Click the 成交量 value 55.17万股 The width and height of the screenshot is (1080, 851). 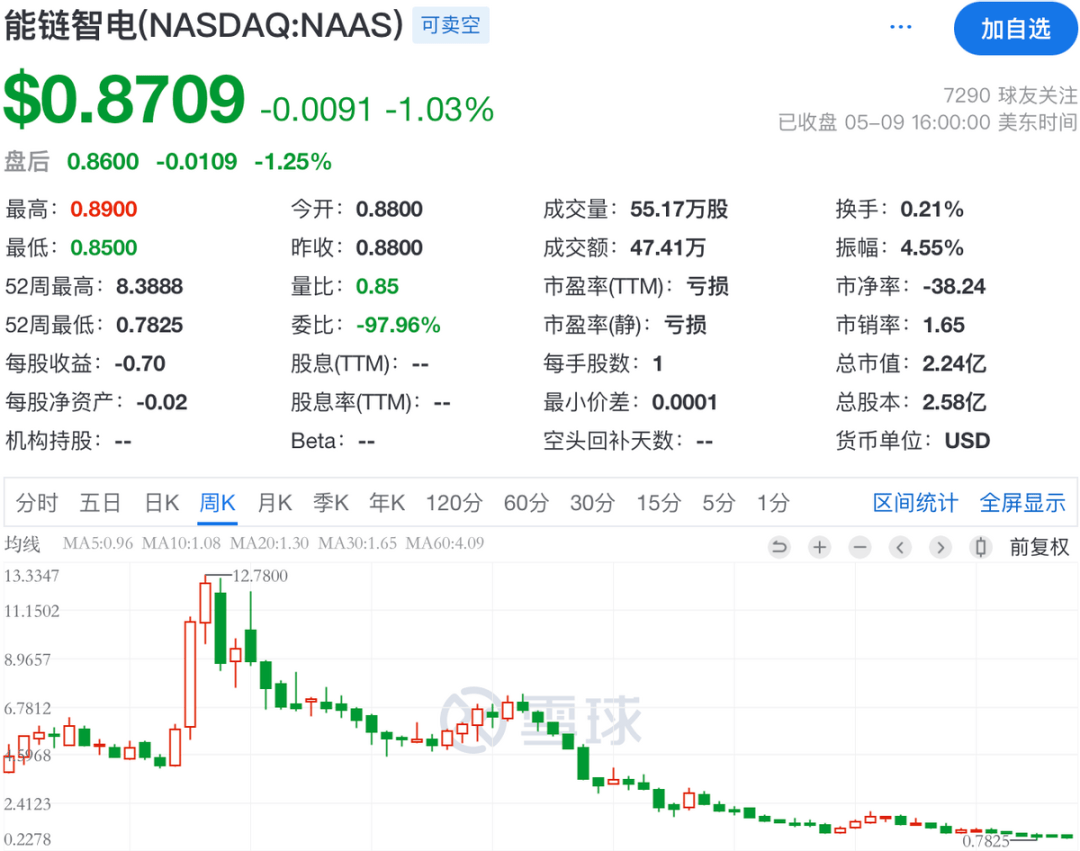tap(679, 209)
